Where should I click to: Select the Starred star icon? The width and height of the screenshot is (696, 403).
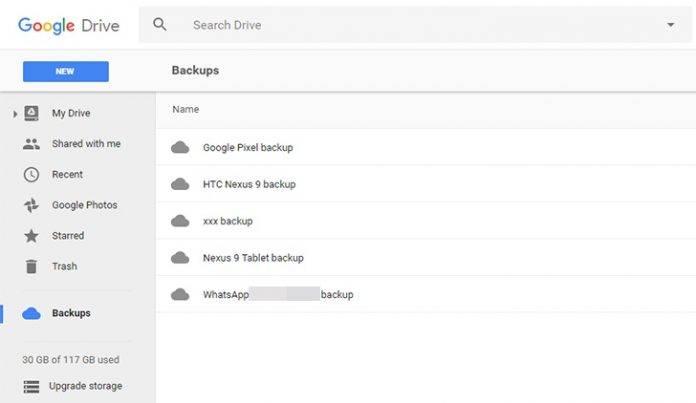pyautogui.click(x=31, y=236)
